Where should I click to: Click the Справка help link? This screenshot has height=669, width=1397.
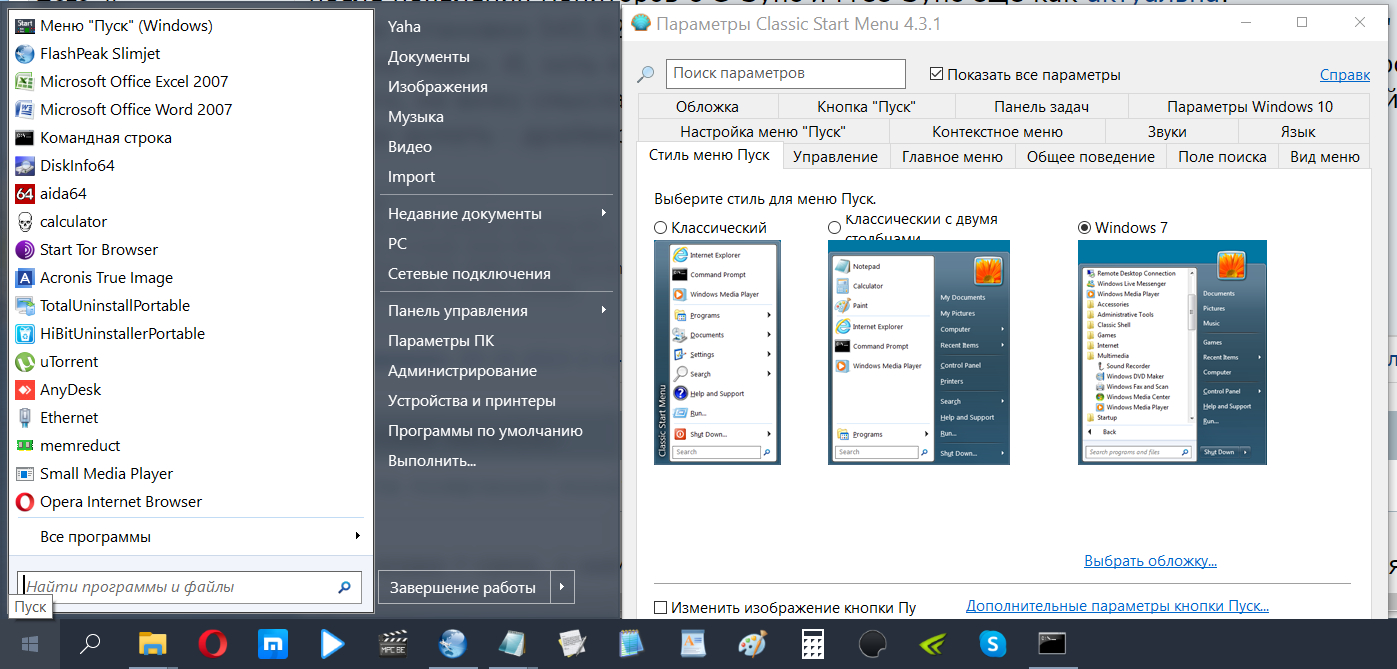(1344, 75)
